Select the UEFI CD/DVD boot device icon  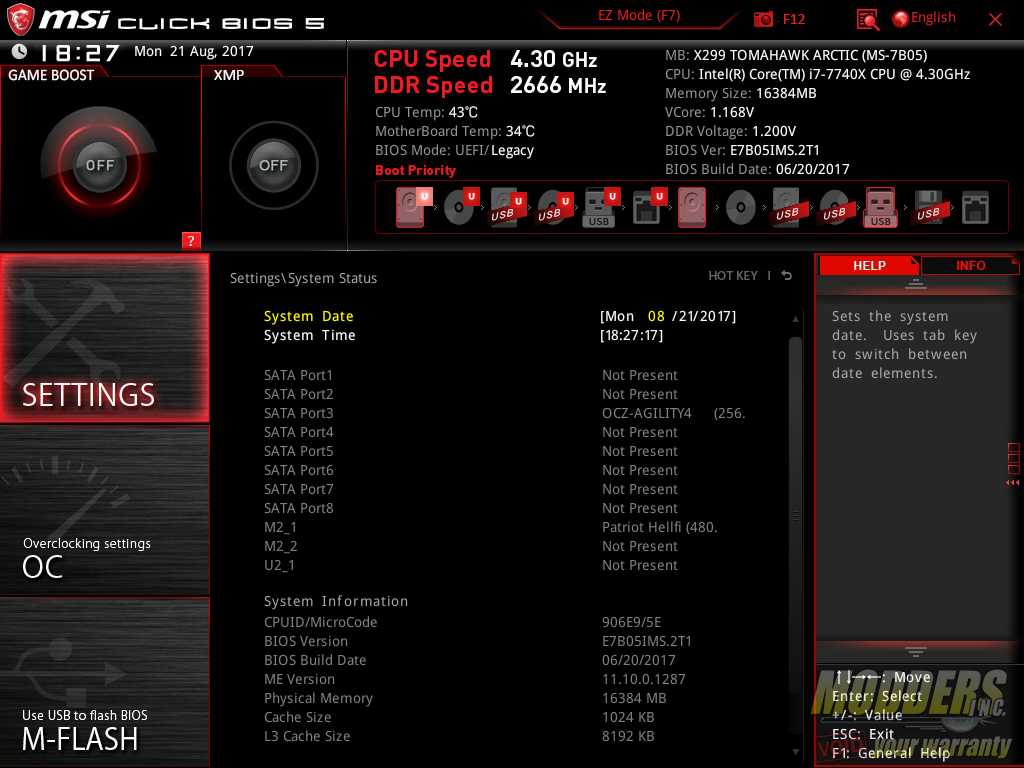(460, 207)
